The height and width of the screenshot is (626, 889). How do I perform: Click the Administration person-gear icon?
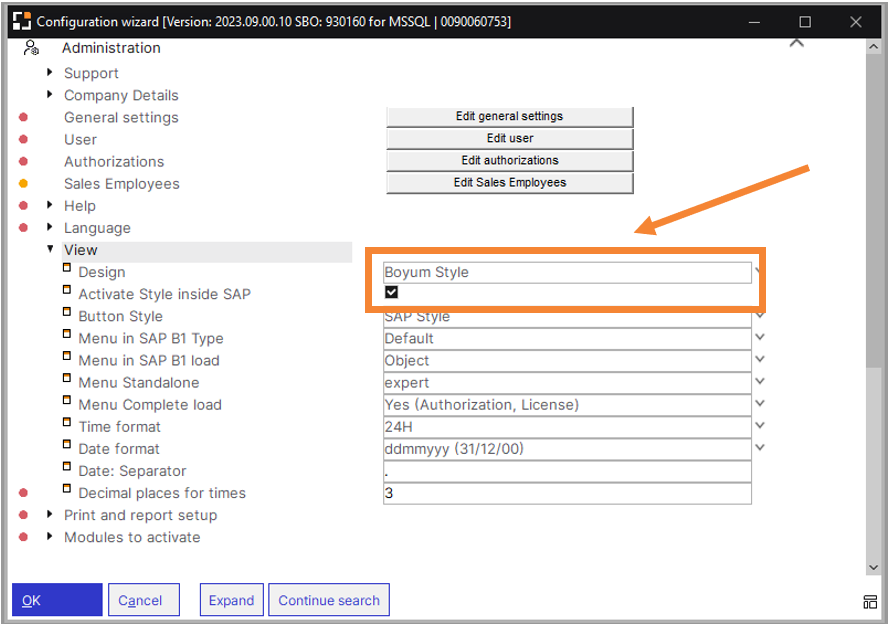[31, 48]
